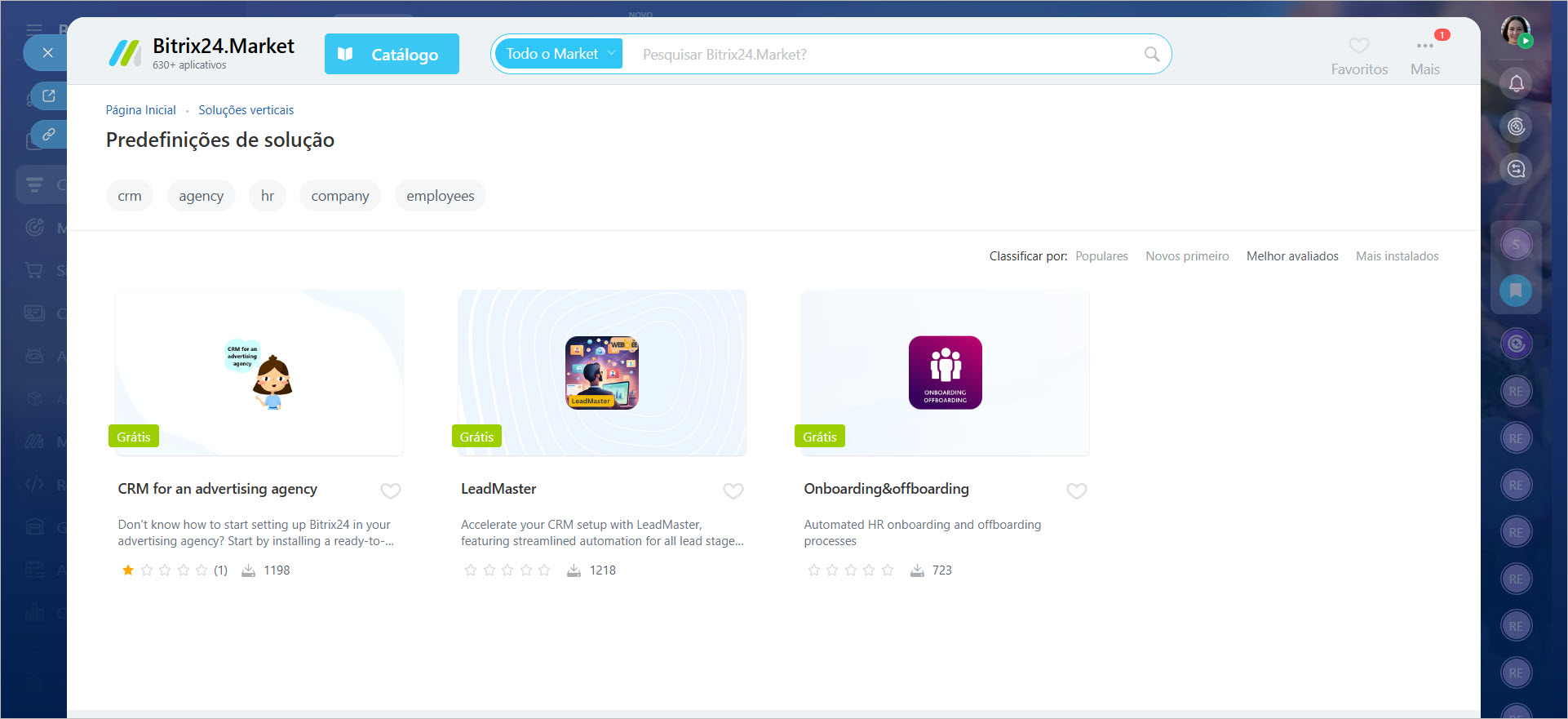Image resolution: width=1568 pixels, height=719 pixels.
Task: Close the Market slider panel
Action: tap(47, 53)
